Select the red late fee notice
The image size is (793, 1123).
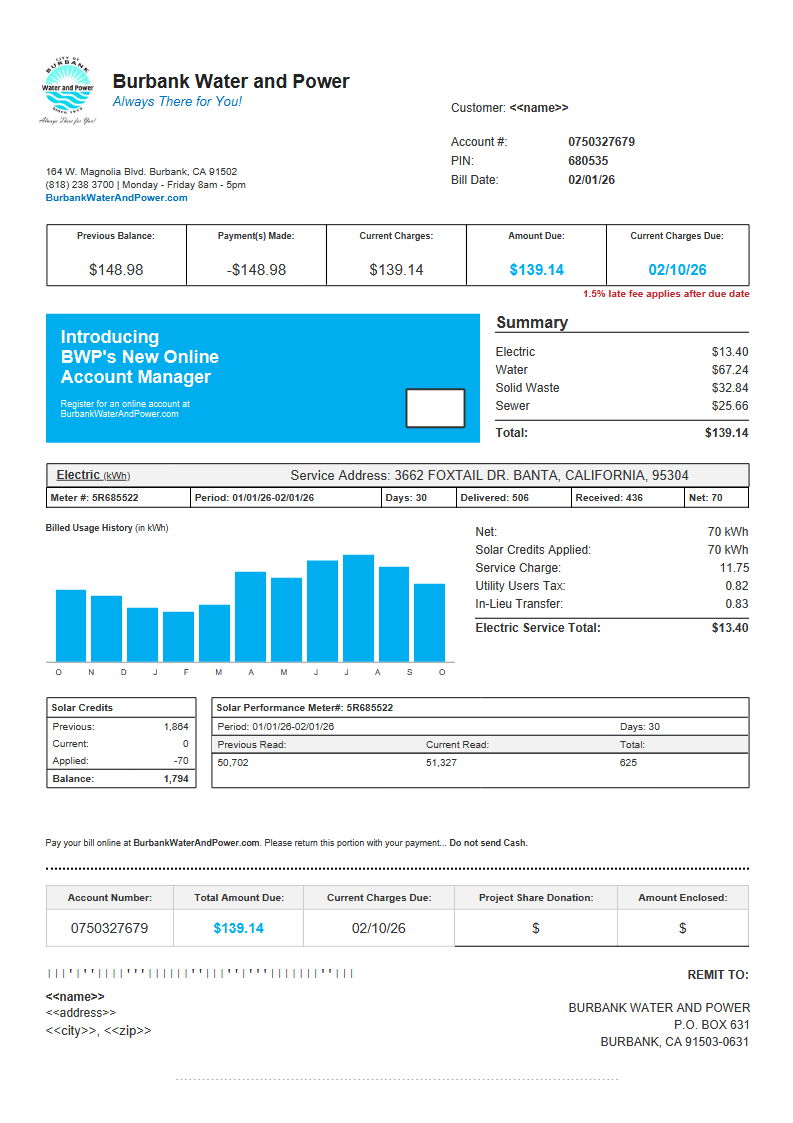pos(666,294)
